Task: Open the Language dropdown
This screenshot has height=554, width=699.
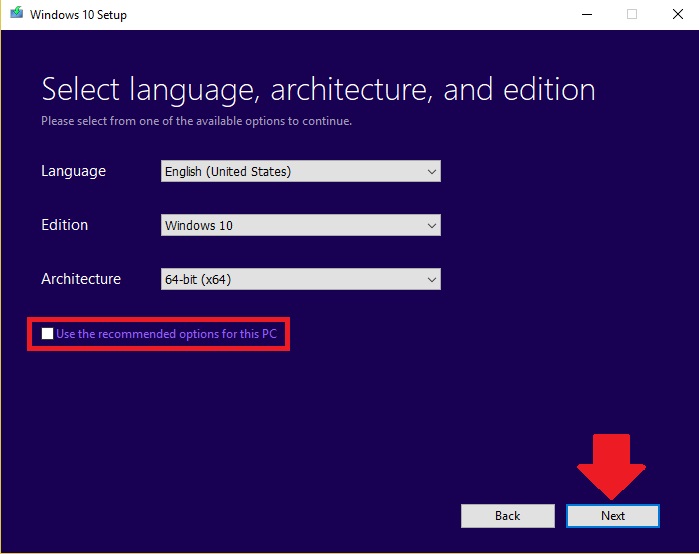Action: [x=300, y=171]
